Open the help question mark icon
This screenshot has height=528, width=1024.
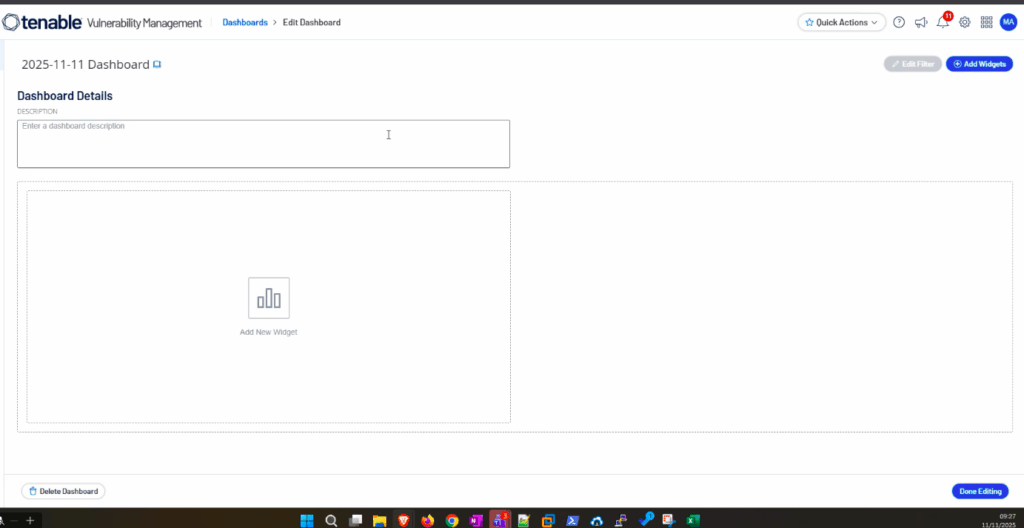click(x=899, y=22)
